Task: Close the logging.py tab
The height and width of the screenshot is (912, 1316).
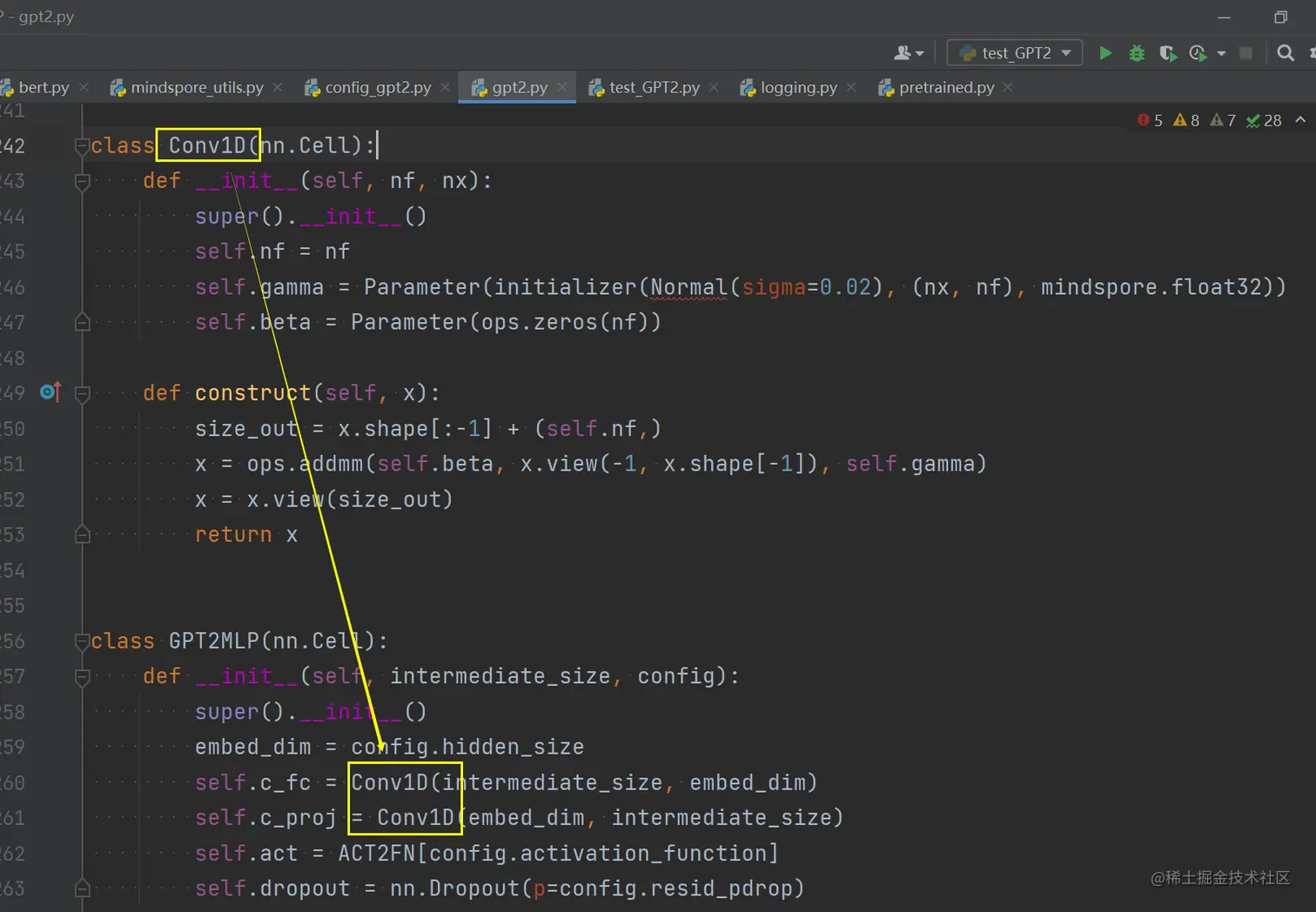Action: click(851, 87)
